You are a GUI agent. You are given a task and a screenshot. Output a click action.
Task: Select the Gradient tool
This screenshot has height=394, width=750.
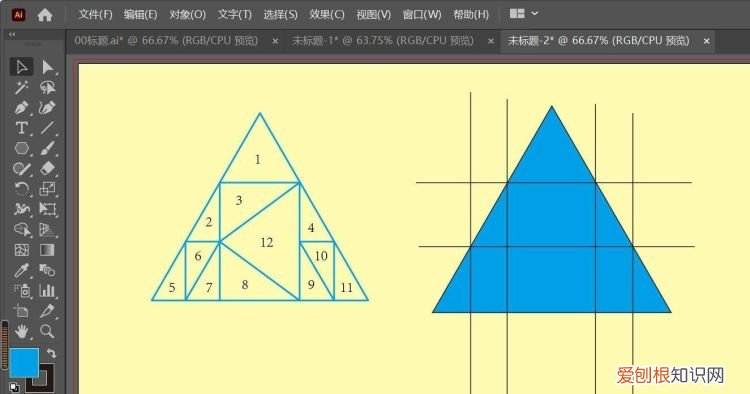(x=47, y=250)
